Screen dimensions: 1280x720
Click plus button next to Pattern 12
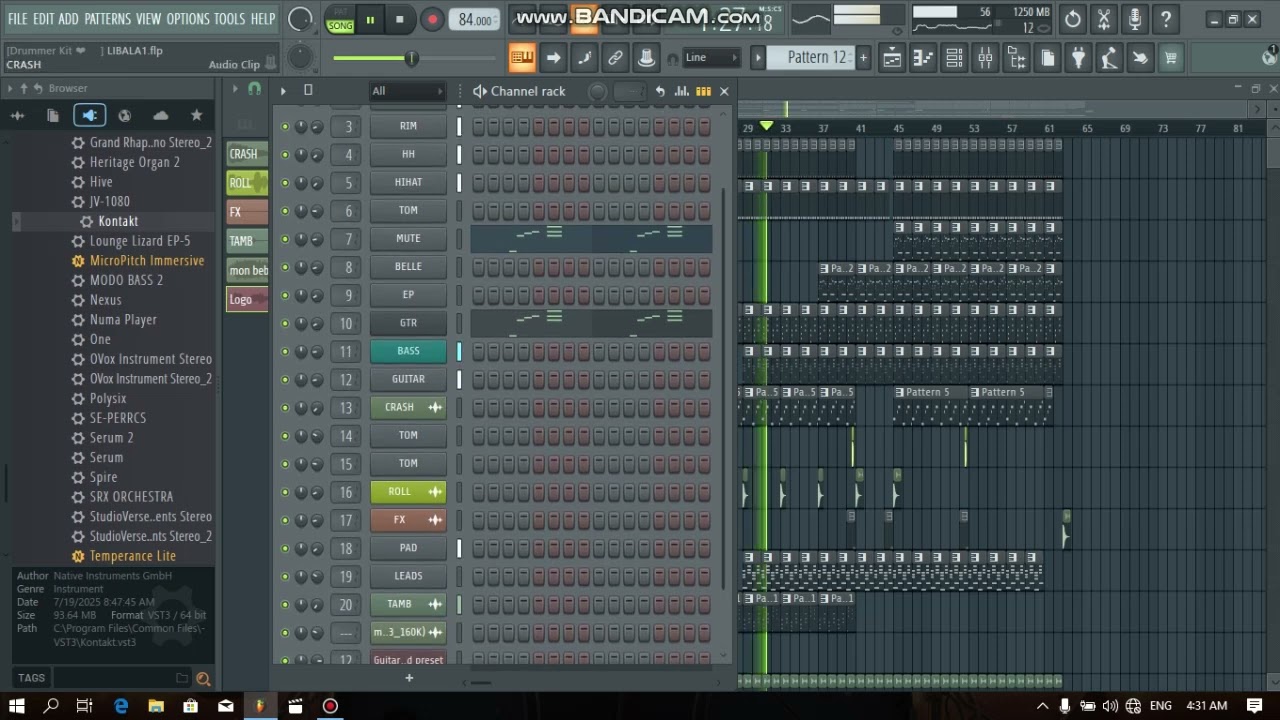863,57
